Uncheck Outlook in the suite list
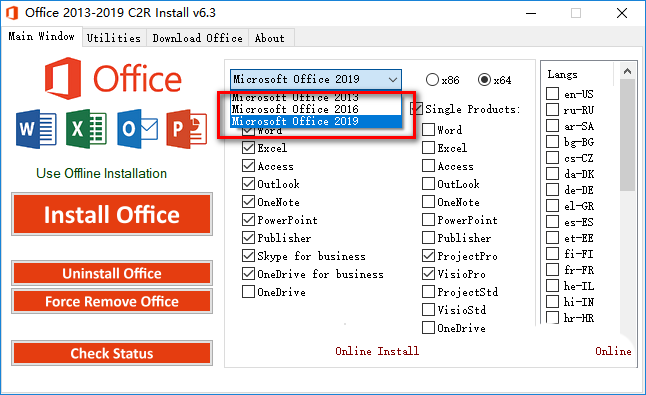This screenshot has height=395, width=646. [248, 184]
